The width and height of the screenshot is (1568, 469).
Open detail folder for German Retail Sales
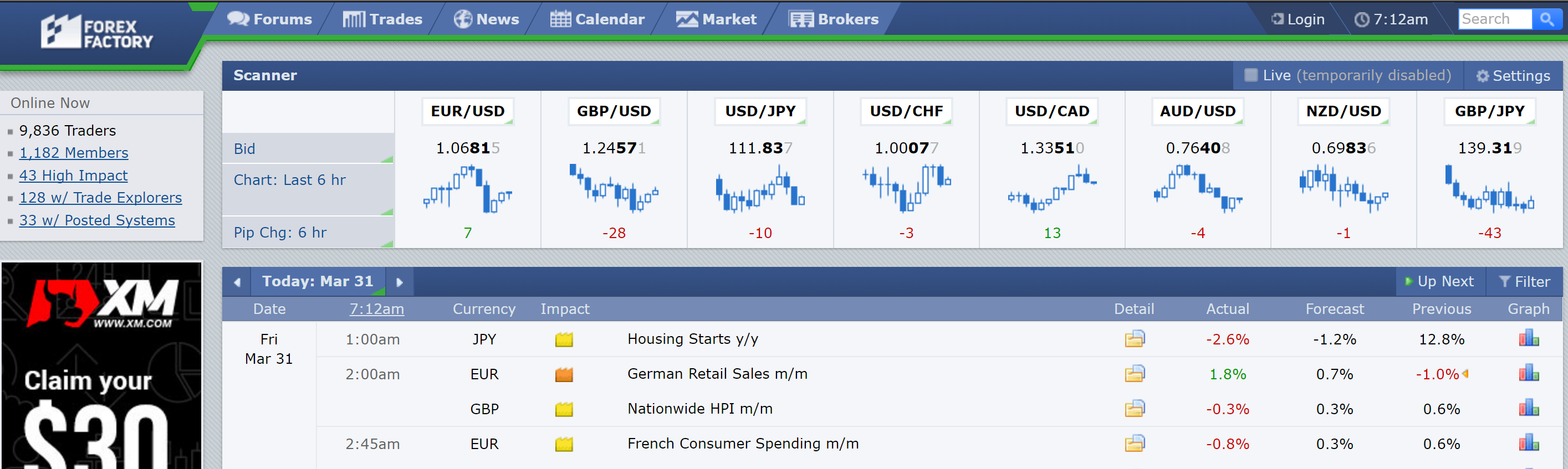pos(1135,374)
